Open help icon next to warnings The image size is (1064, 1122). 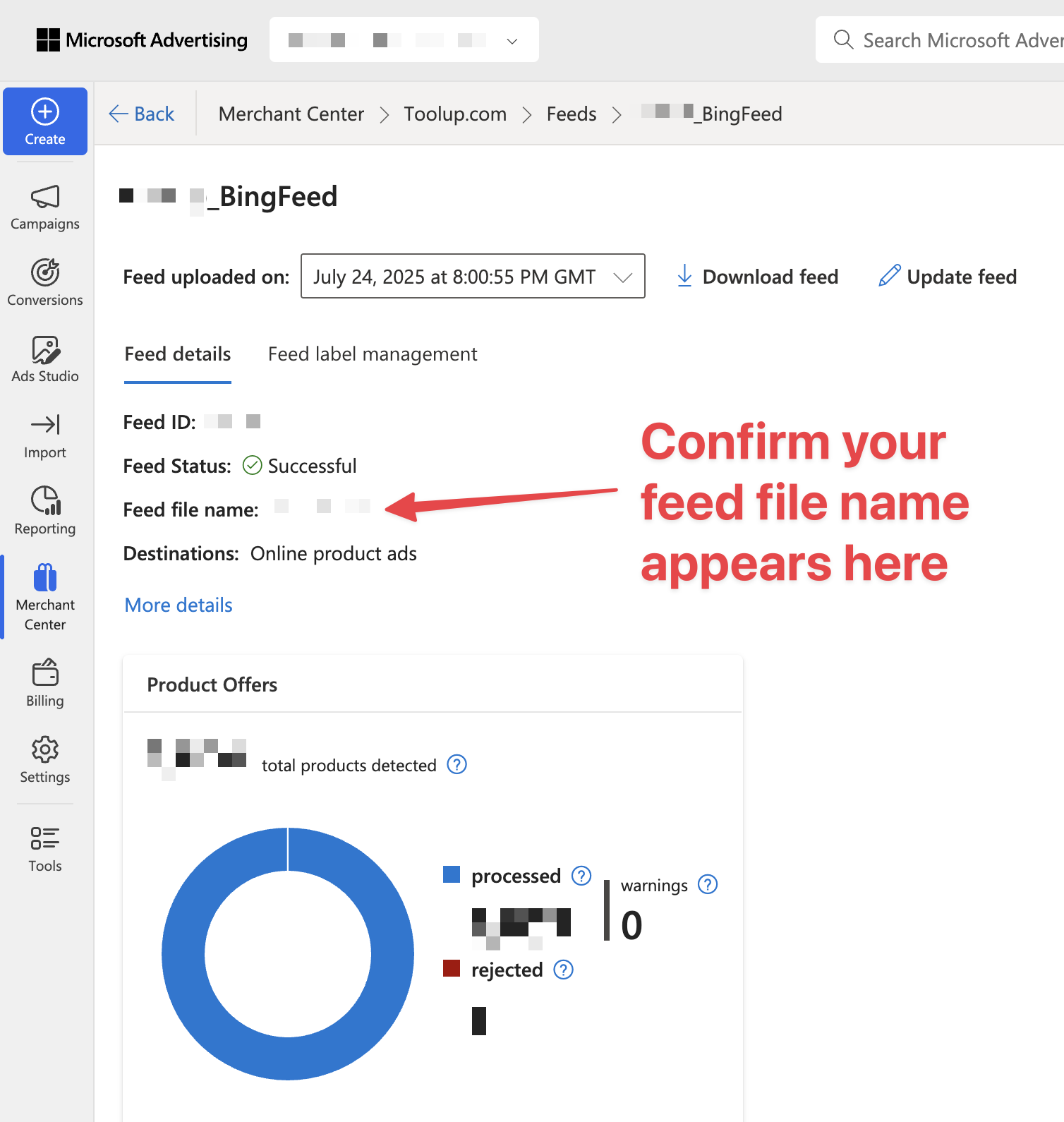click(708, 884)
